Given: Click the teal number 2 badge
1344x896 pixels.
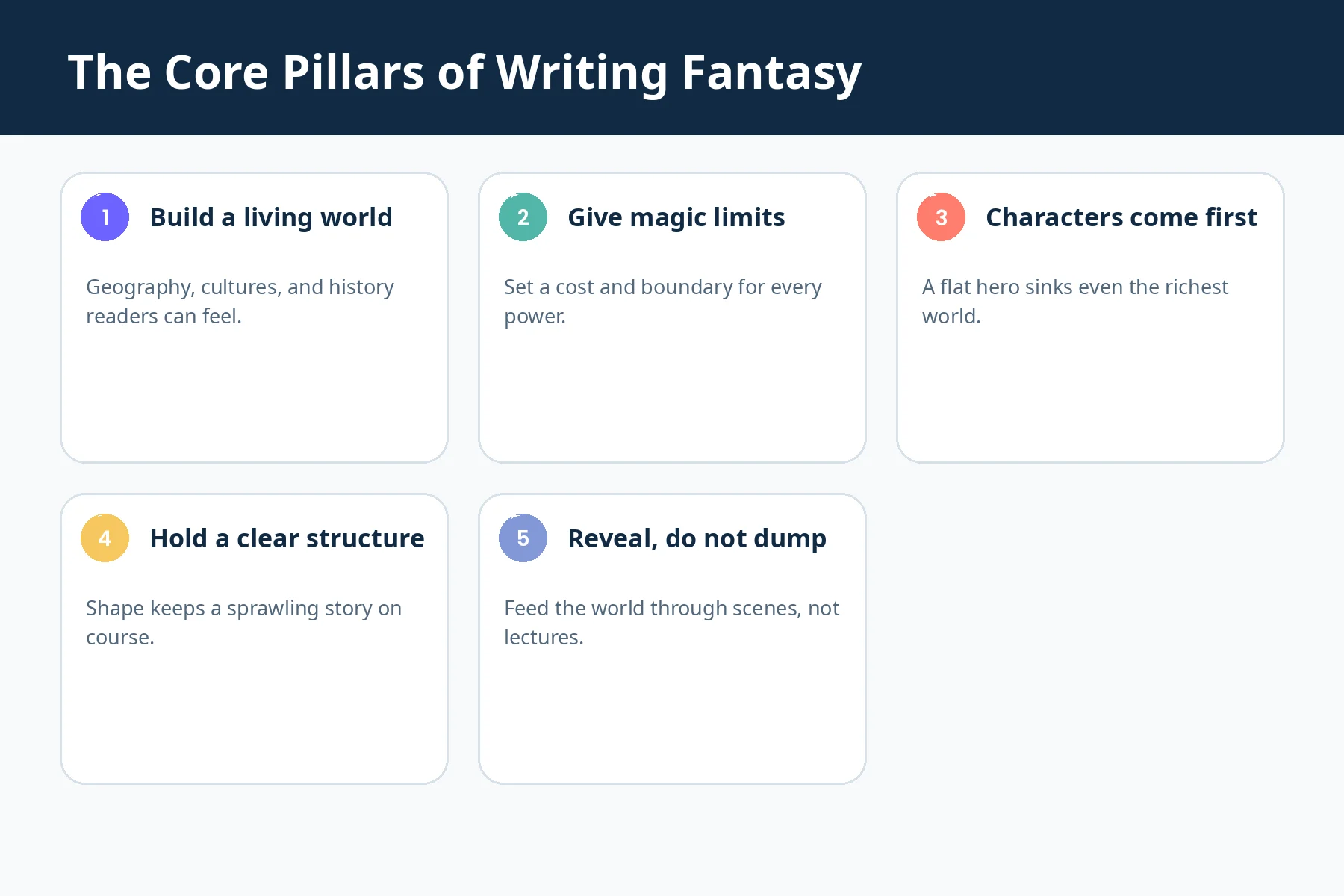Looking at the screenshot, I should pyautogui.click(x=523, y=217).
